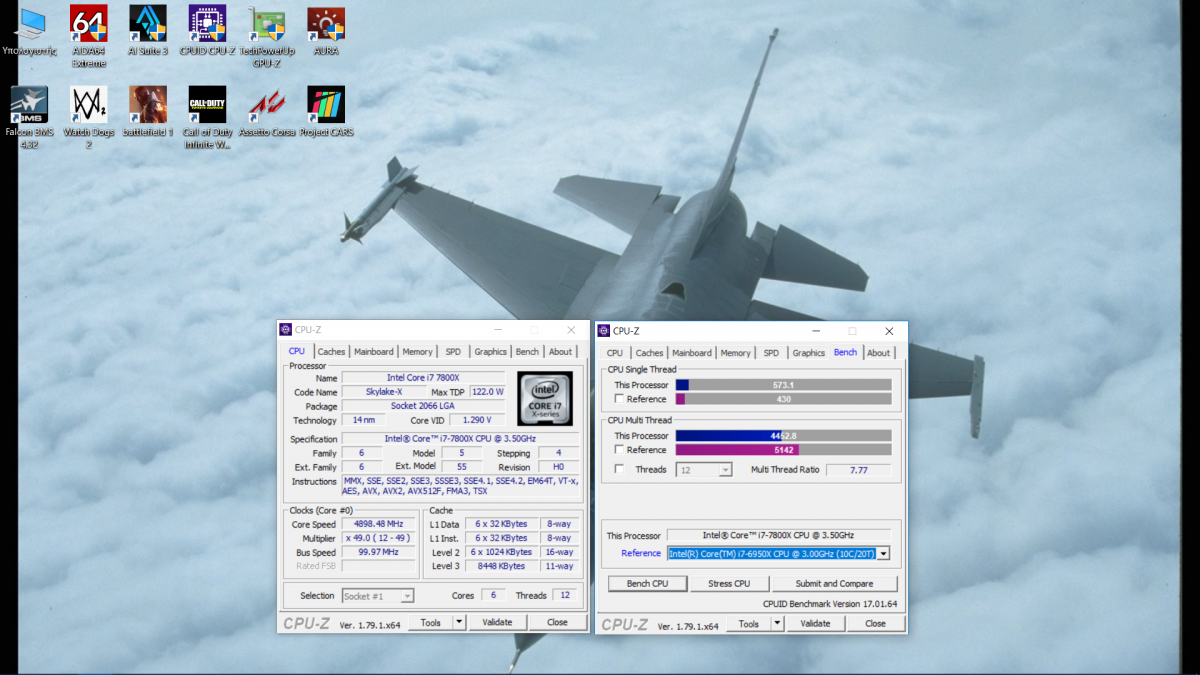The image size is (1200, 675).
Task: Click Validate in the CPU-Z Bench window
Action: point(815,623)
